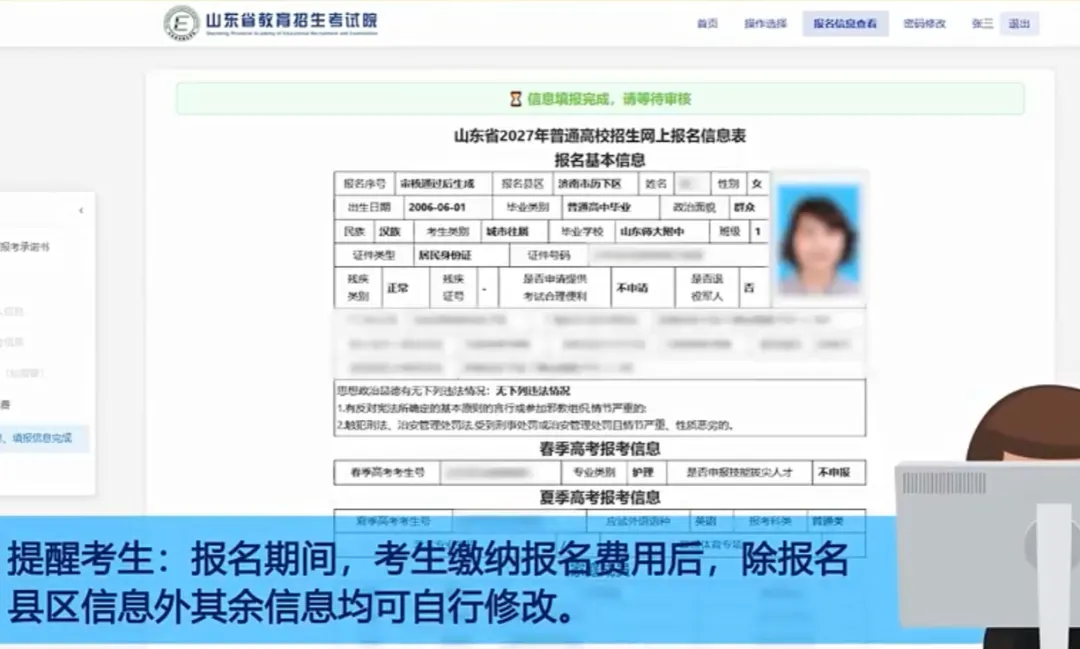This screenshot has width=1080, height=649.
Task: Click the label 毕业学校
Action: point(582,231)
